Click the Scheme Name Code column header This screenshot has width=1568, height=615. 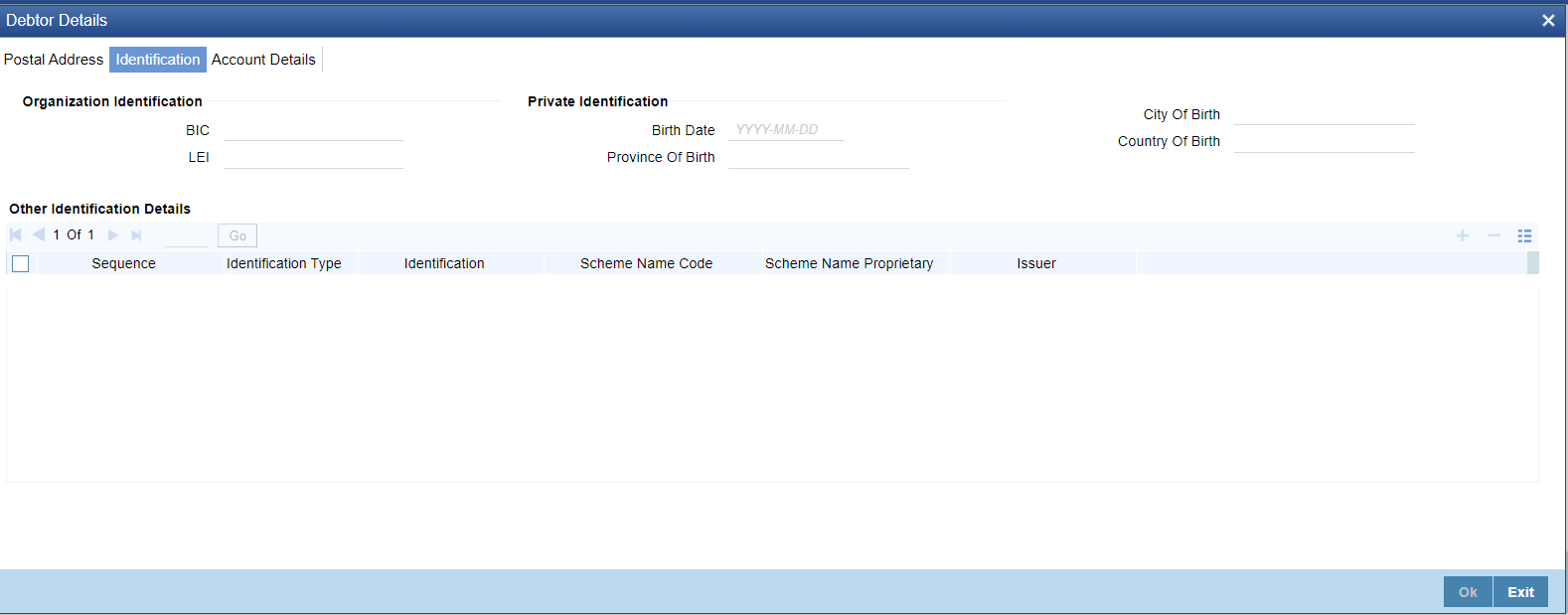[x=646, y=263]
